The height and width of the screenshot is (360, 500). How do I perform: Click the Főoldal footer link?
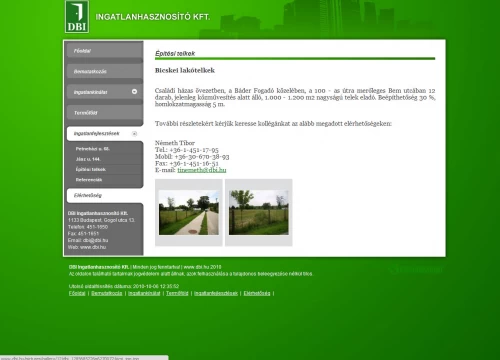click(x=77, y=293)
